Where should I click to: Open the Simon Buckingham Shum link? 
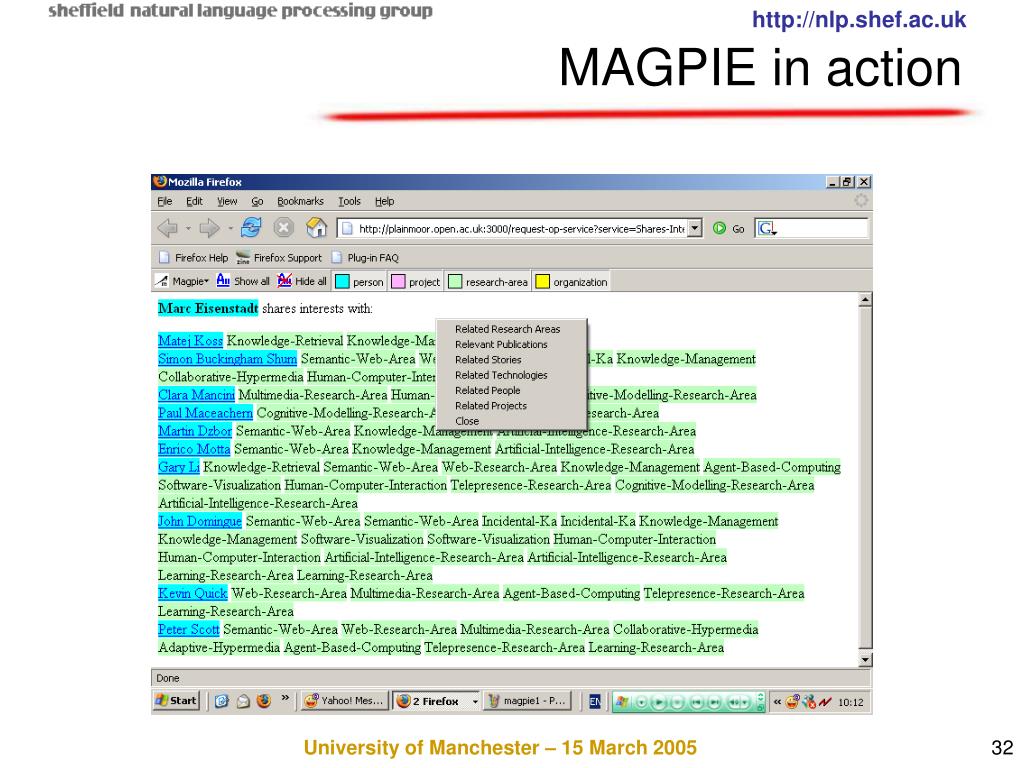227,359
